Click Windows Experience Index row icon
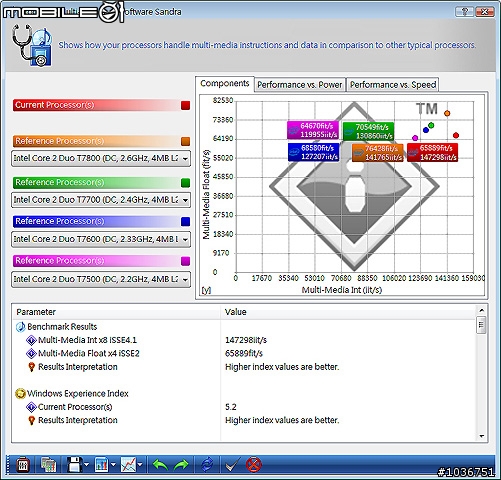The image size is (501, 480). click(20, 394)
